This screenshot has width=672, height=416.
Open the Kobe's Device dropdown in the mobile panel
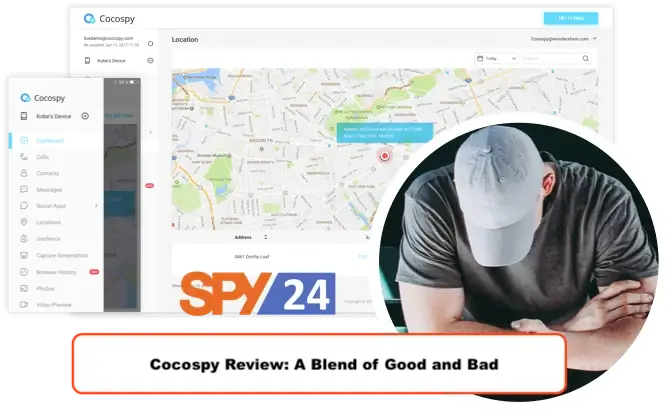pyautogui.click(x=85, y=116)
